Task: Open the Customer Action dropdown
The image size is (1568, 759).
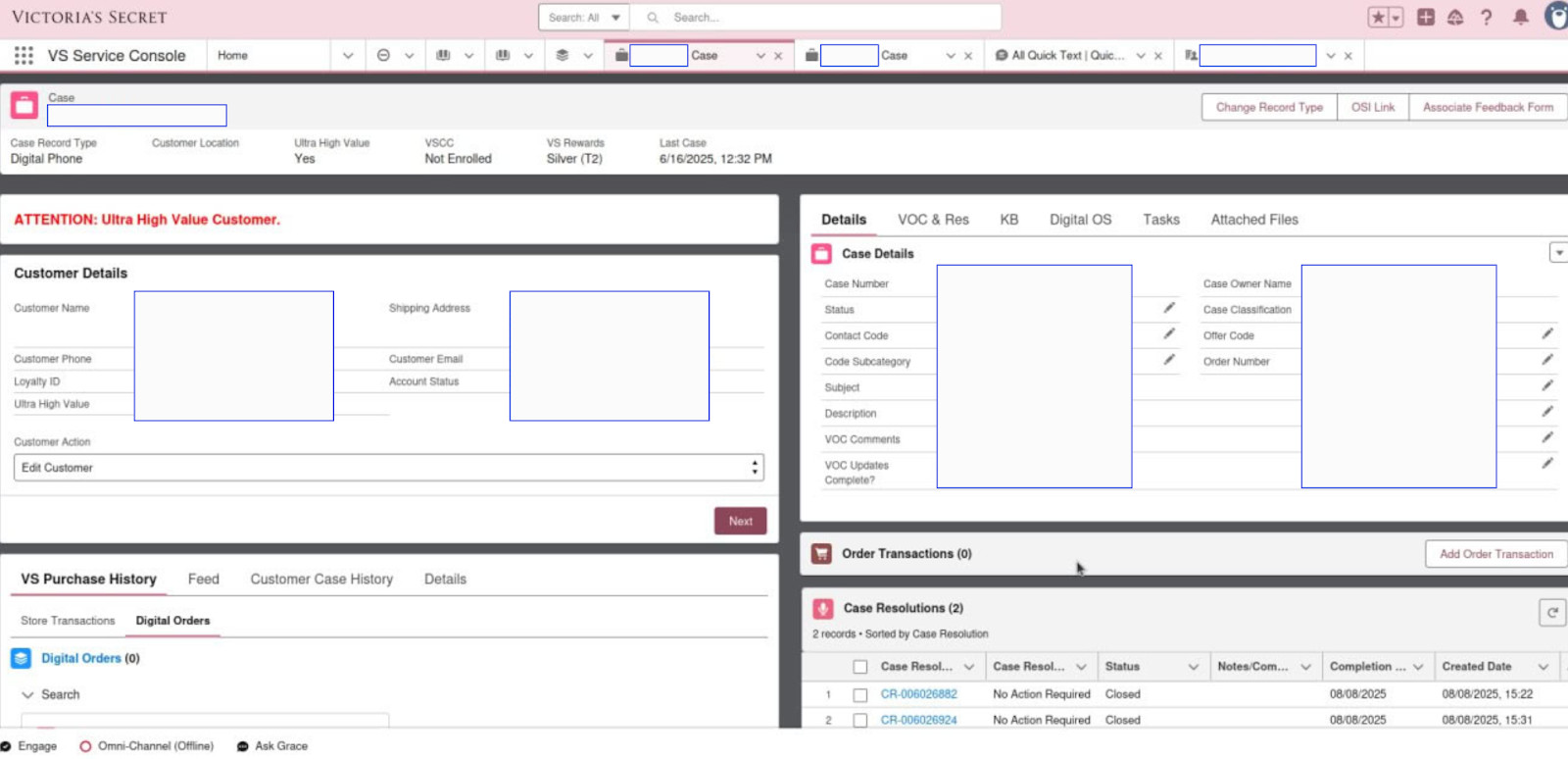Action: [388, 468]
